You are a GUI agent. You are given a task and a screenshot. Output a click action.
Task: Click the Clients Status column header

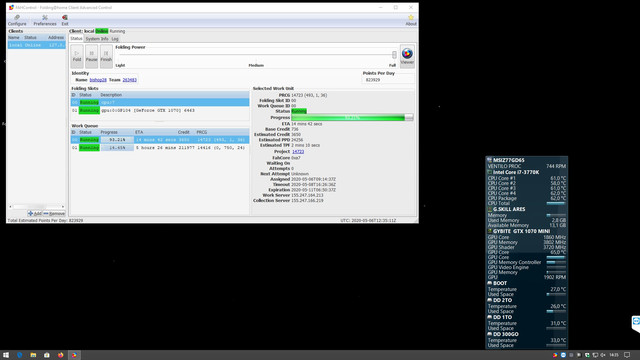coord(30,37)
